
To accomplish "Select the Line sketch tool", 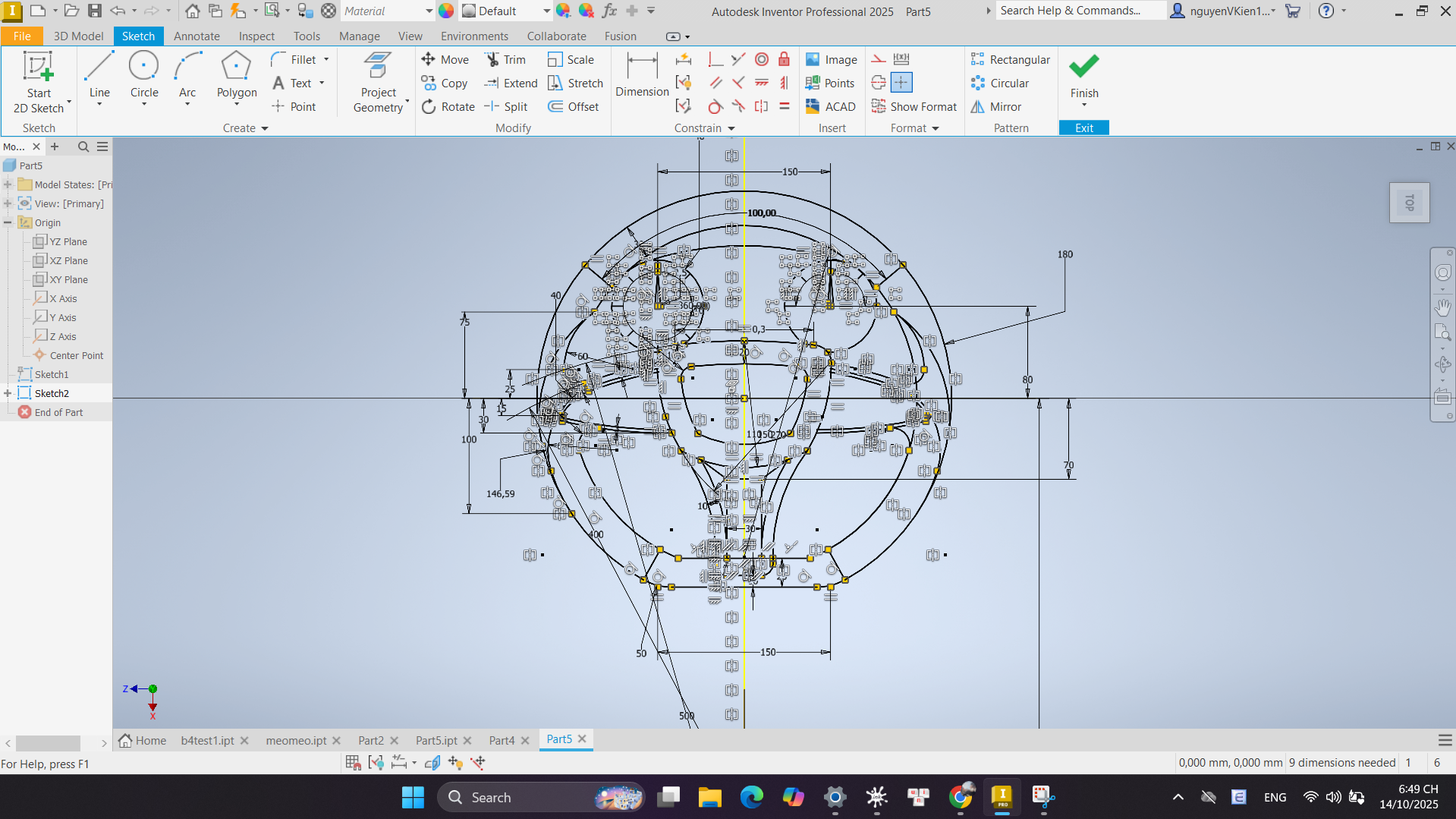I will pos(99,75).
